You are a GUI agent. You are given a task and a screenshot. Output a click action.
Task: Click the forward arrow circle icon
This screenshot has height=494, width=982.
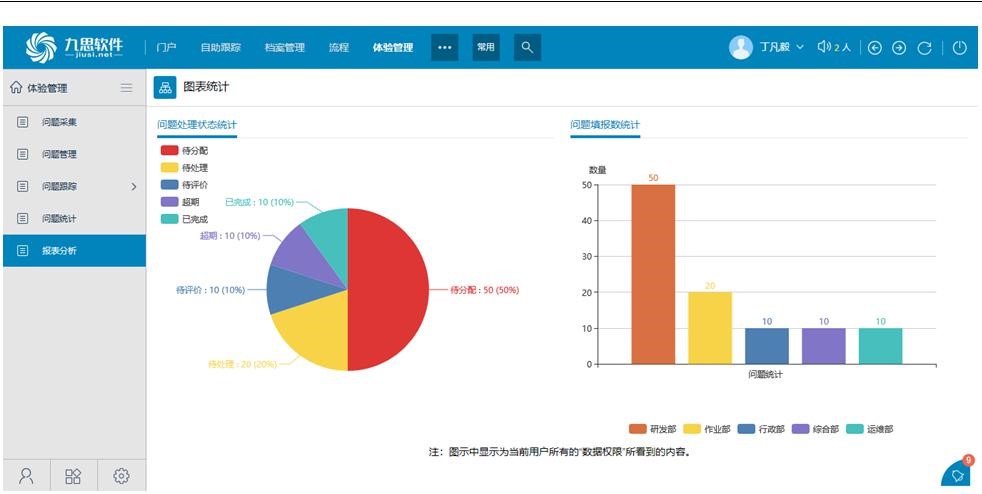899,47
